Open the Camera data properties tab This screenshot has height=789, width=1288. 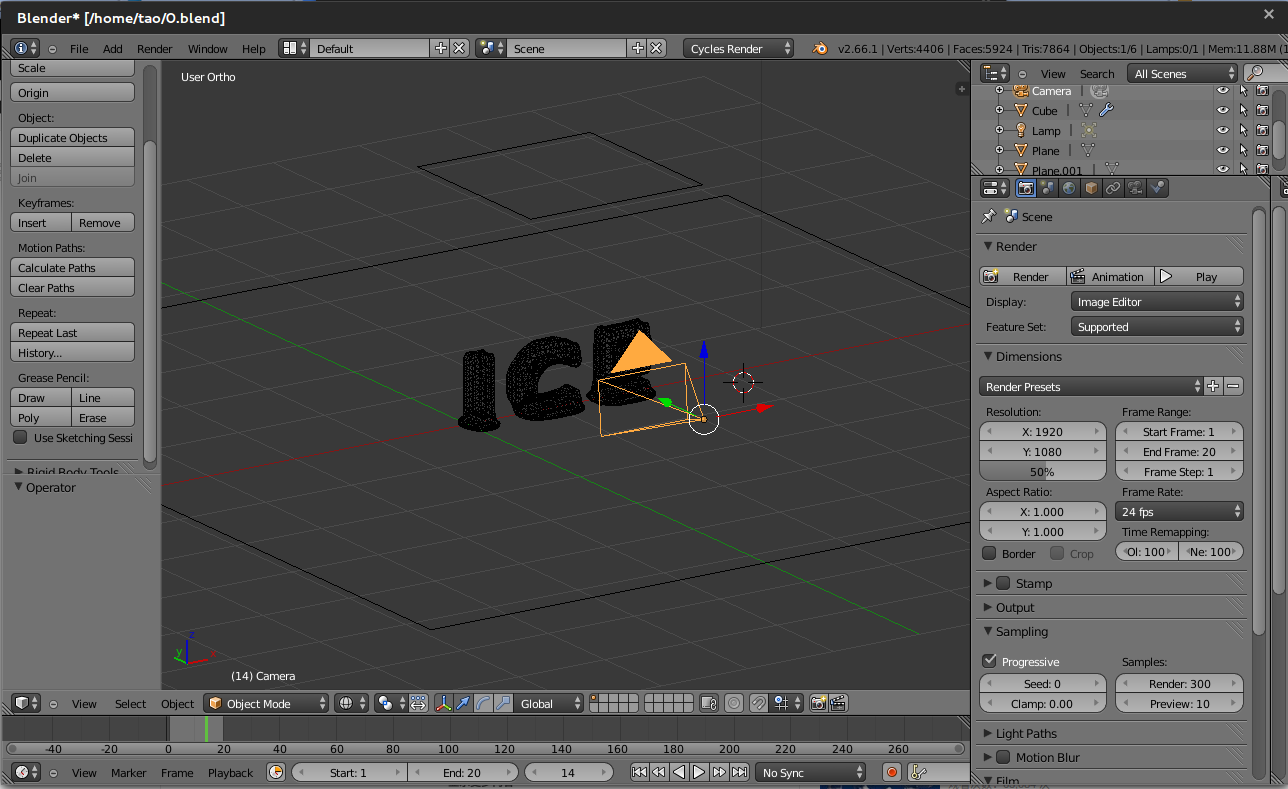pos(1135,188)
